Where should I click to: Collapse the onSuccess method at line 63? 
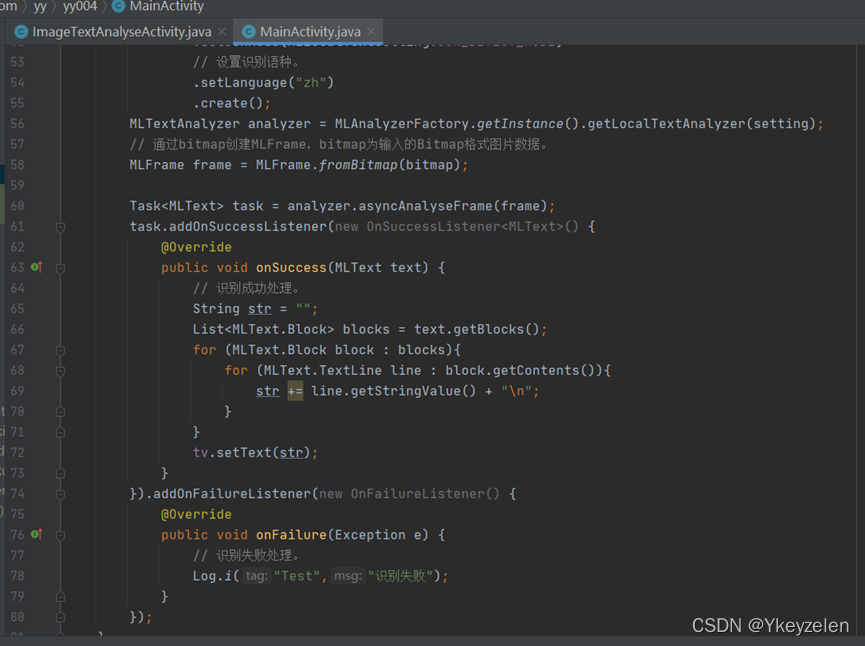(x=61, y=268)
